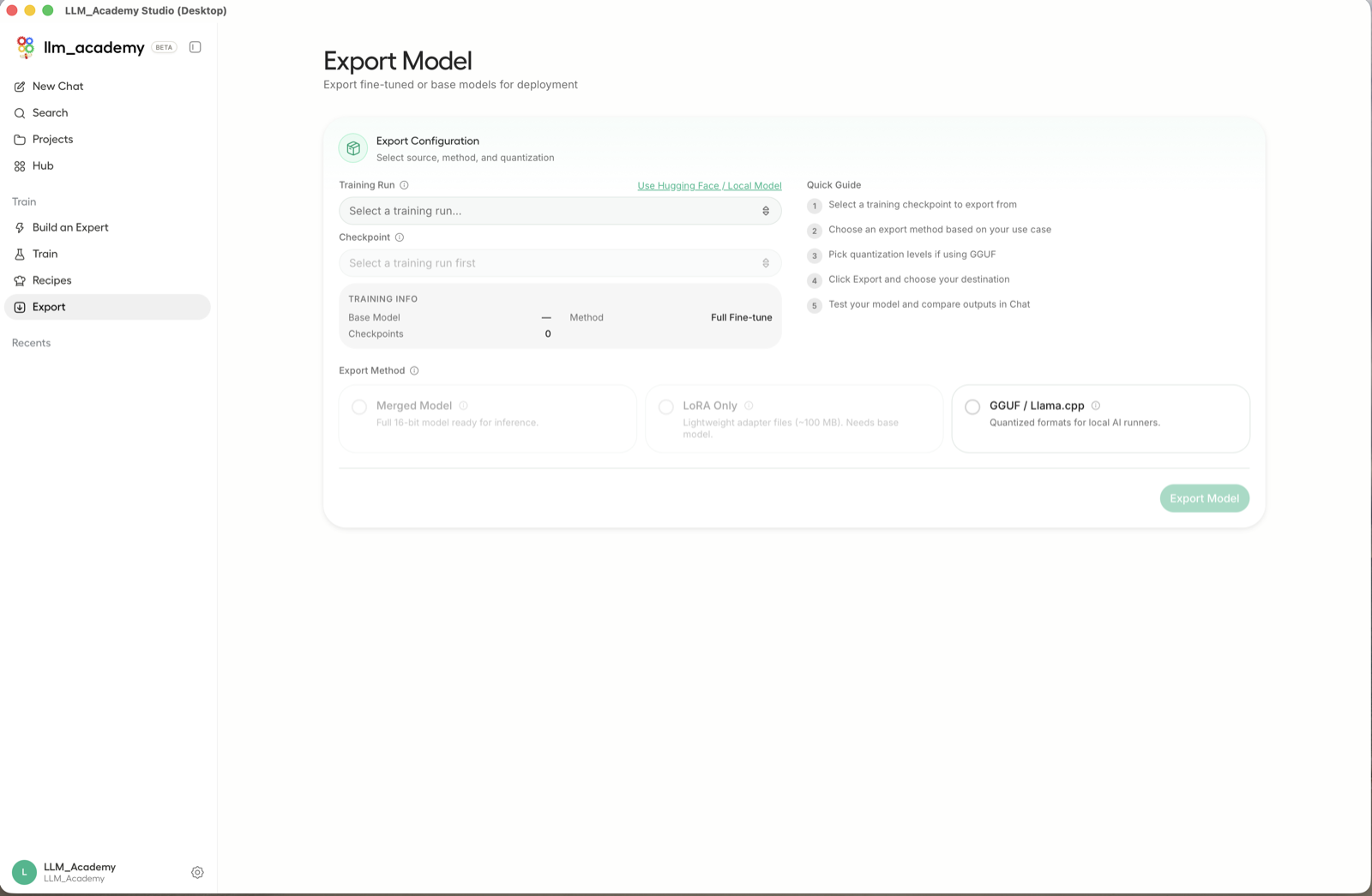Collapse sidebar with the panel toggle icon
Screen dimensions: 1372x896
pyautogui.click(x=196, y=47)
